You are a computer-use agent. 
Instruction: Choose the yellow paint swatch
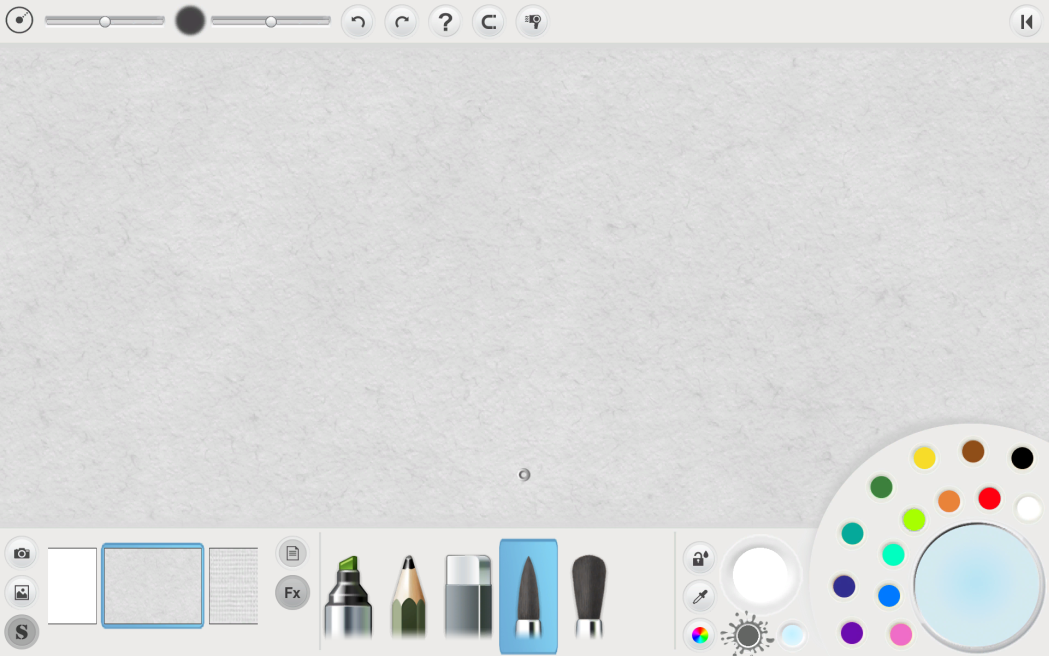[x=924, y=457]
